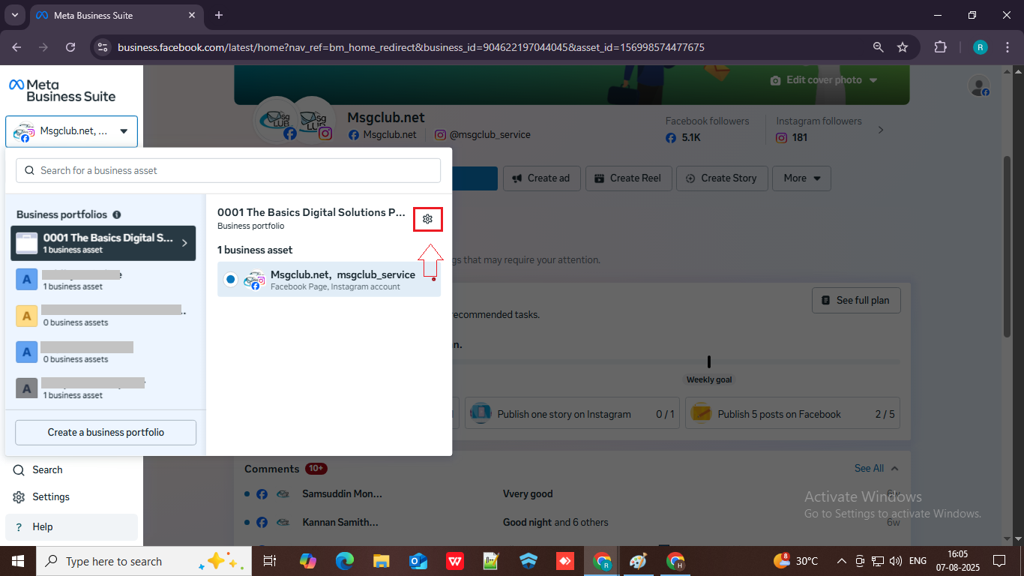This screenshot has width=1024, height=576.
Task: Open the Chrome profile avatar R
Action: [x=980, y=47]
